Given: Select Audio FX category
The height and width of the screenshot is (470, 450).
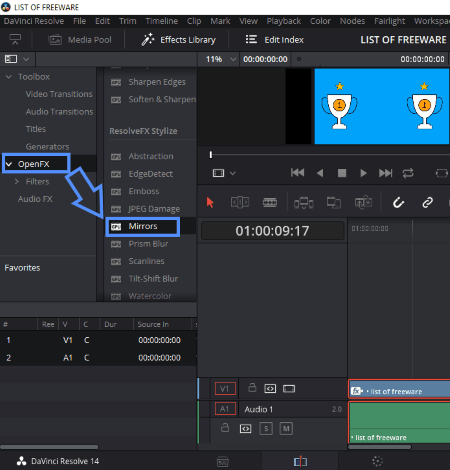Looking at the screenshot, I should [x=35, y=199].
